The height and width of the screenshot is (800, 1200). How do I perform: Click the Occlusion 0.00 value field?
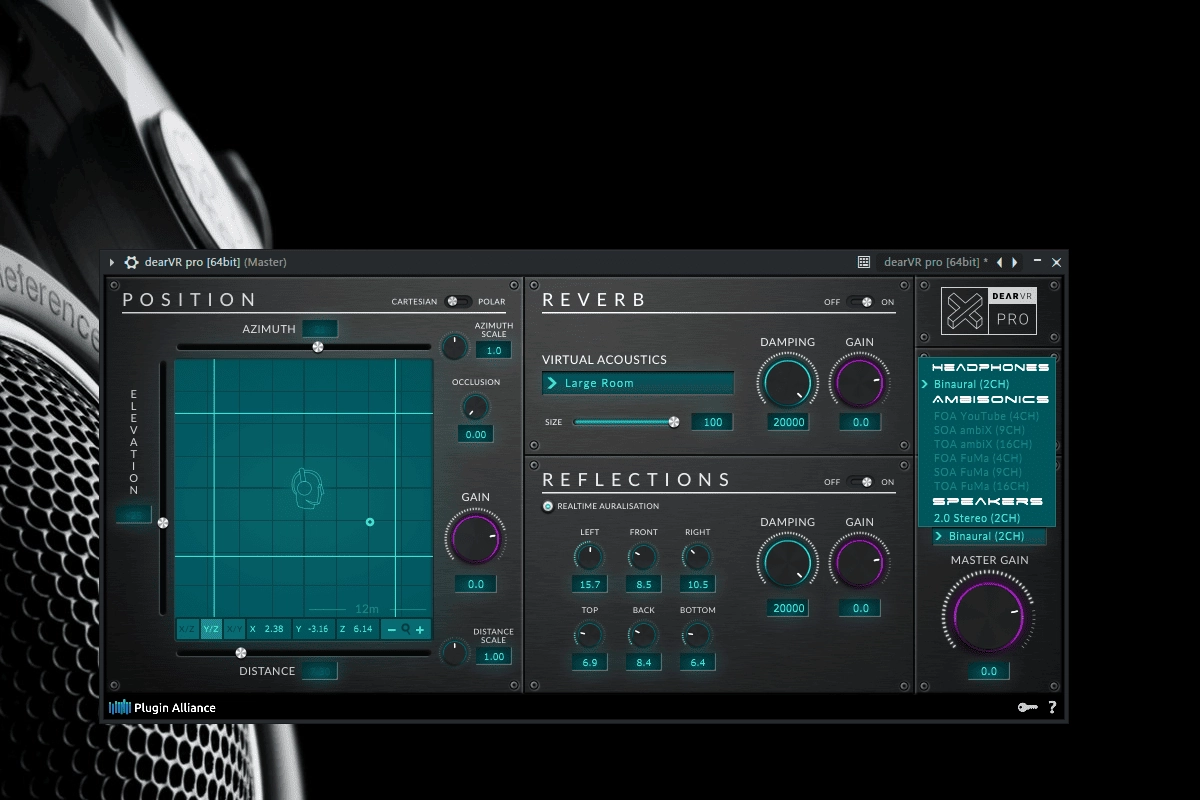click(476, 434)
